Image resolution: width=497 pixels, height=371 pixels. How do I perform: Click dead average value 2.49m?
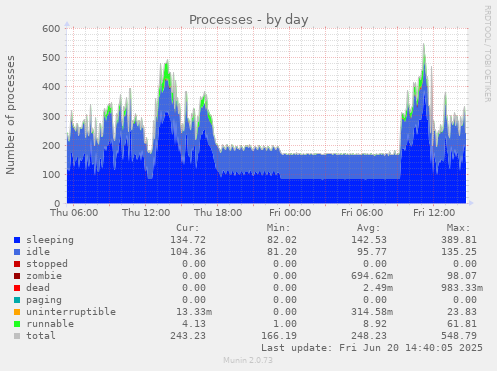pyautogui.click(x=378, y=288)
